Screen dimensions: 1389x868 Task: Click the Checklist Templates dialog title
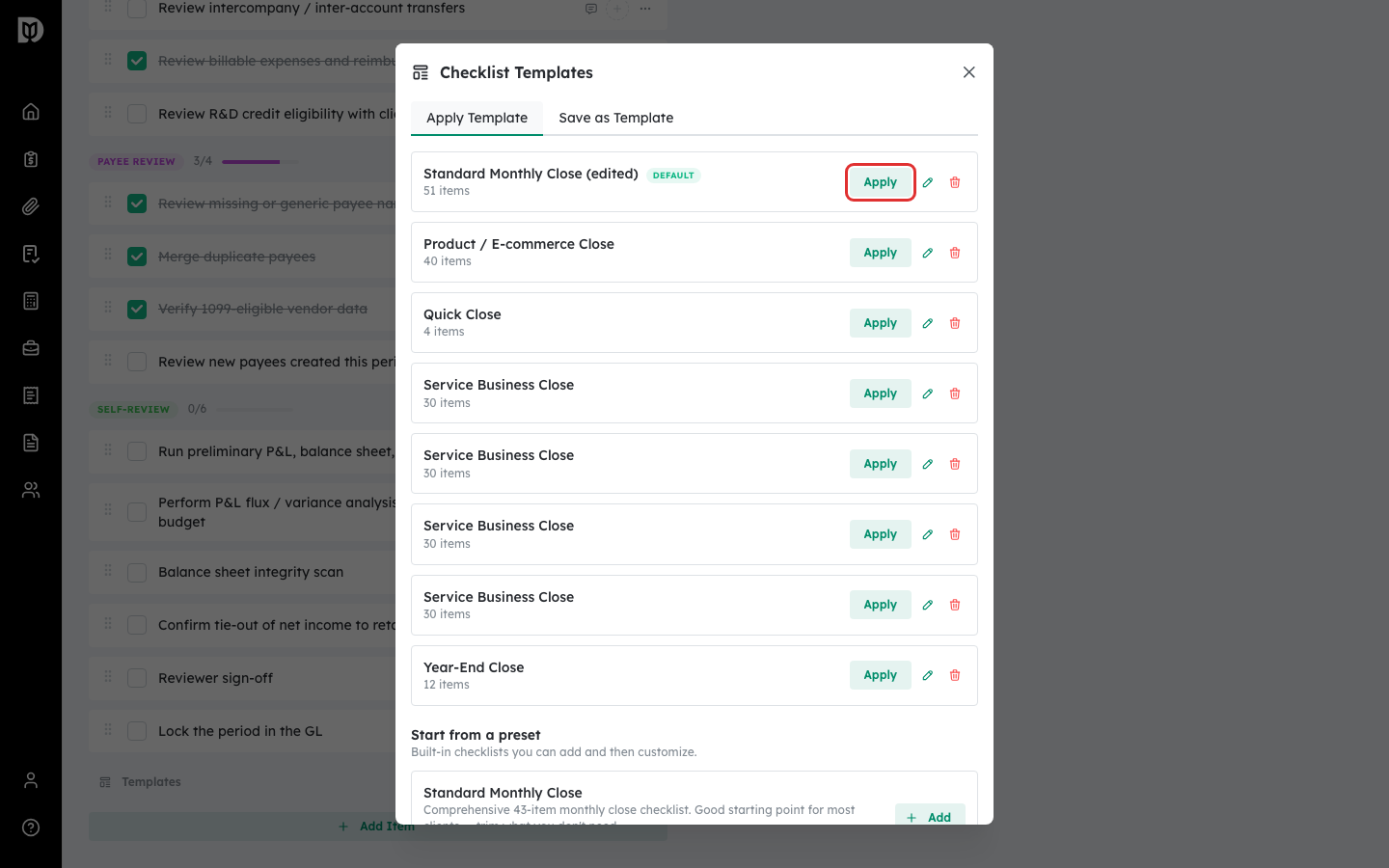(x=516, y=72)
